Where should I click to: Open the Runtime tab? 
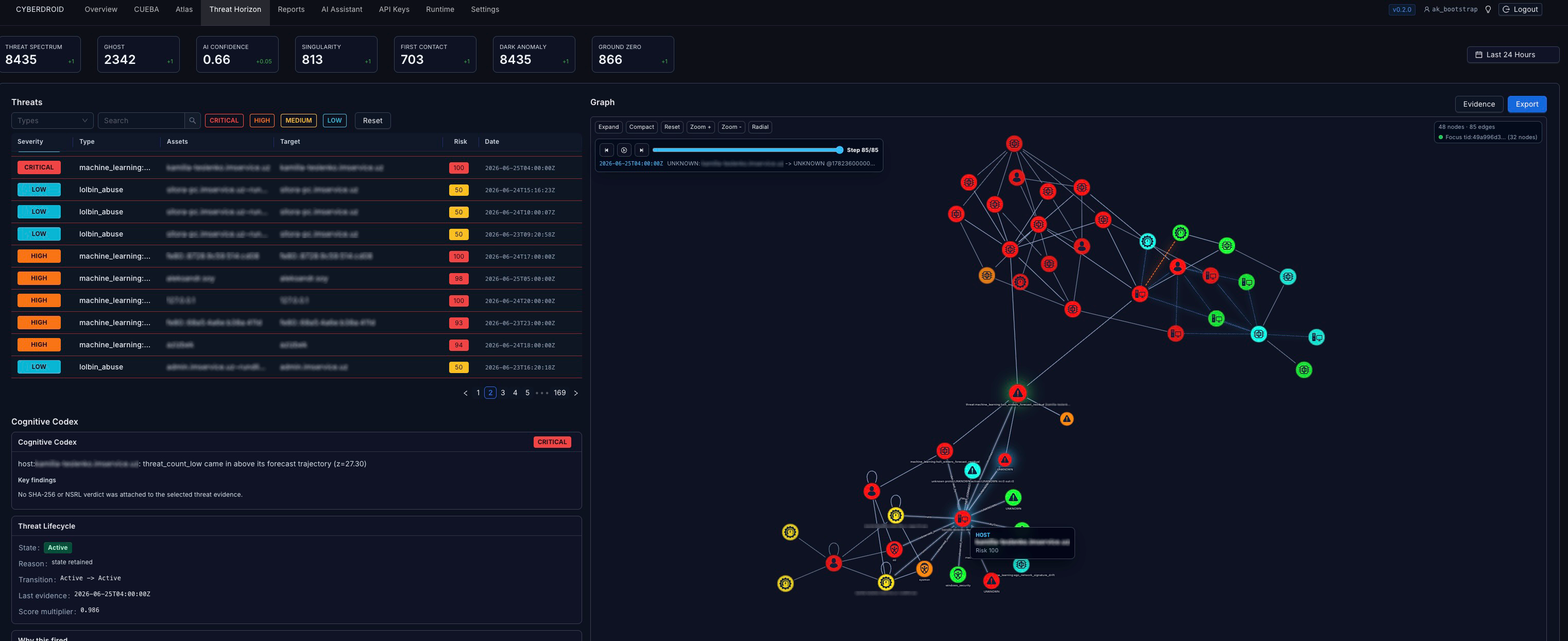[x=440, y=9]
